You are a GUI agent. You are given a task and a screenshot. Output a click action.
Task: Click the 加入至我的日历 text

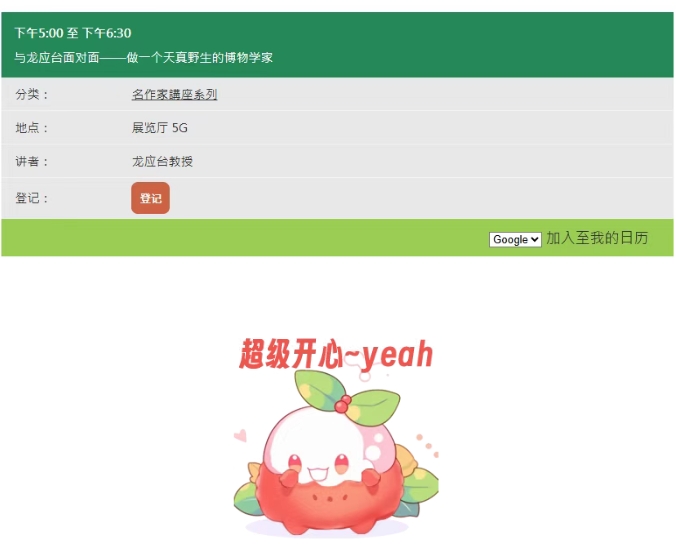pyautogui.click(x=597, y=238)
